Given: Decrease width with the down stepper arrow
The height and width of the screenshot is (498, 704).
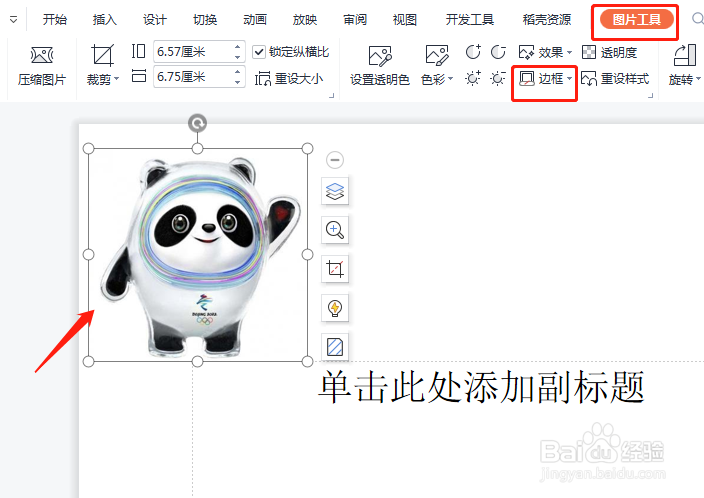Looking at the screenshot, I should click(x=238, y=82).
